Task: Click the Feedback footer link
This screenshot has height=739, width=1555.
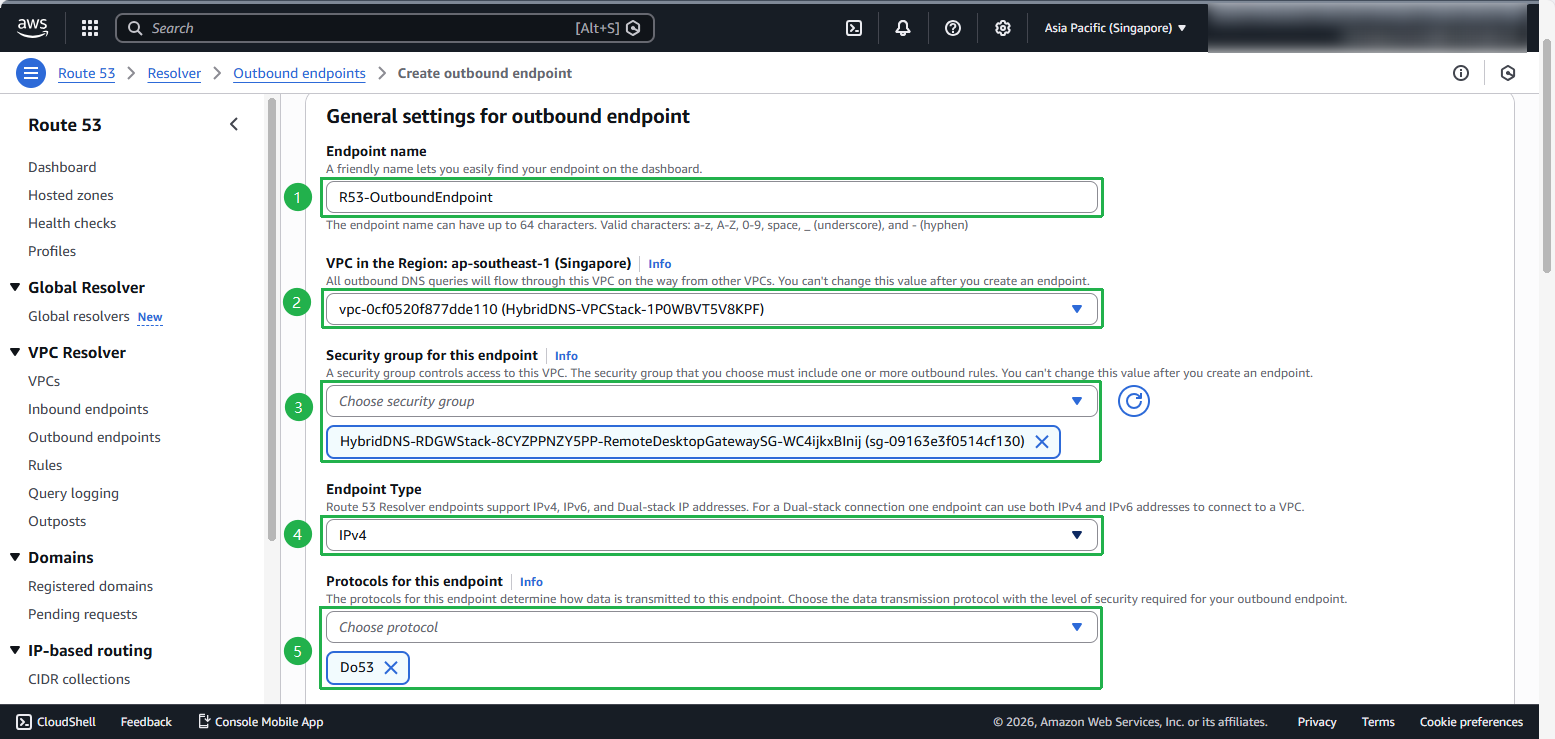Action: point(146,722)
